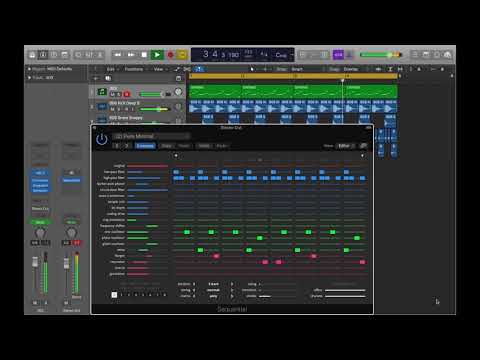Open the List Editors button
The height and width of the screenshot is (360, 480).
coord(415,55)
